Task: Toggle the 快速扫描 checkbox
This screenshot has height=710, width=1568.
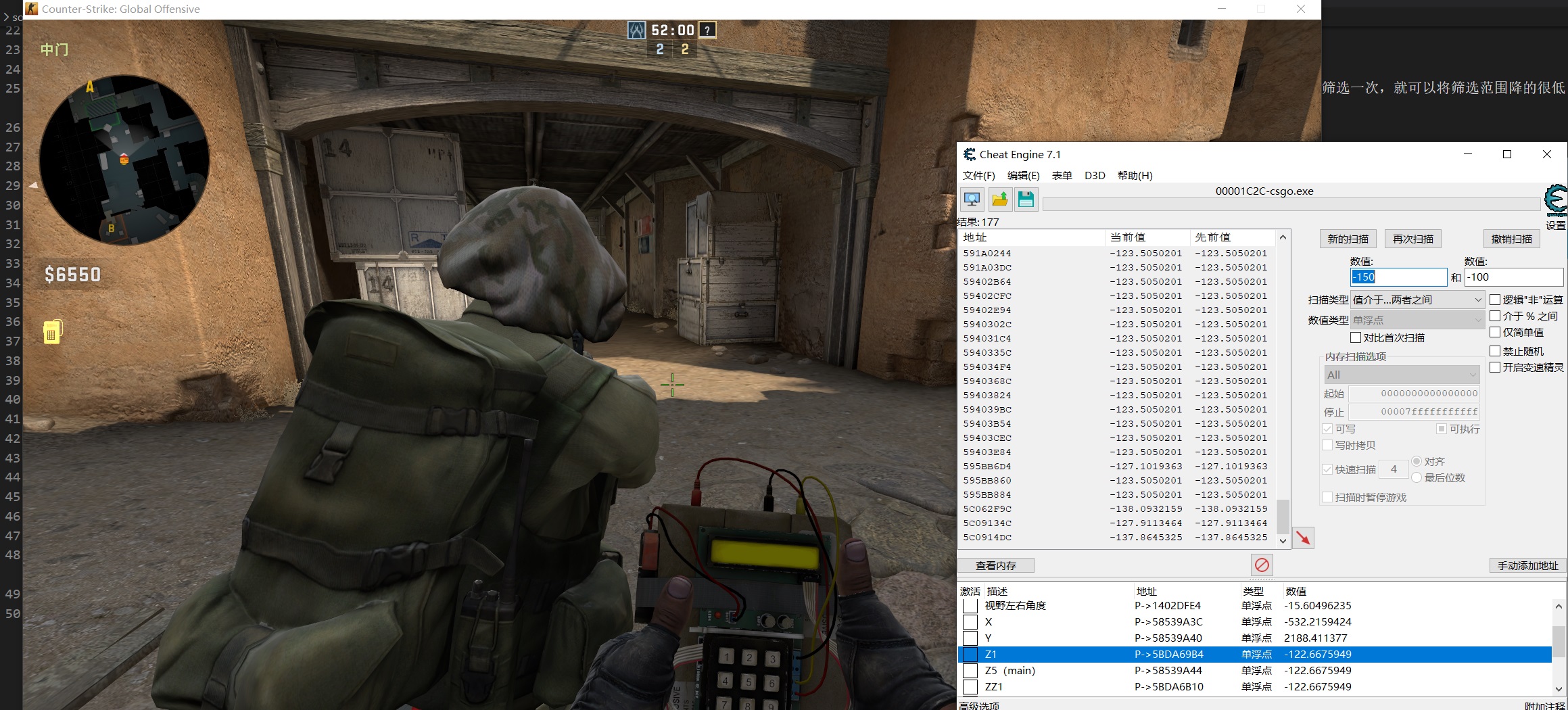Action: click(1327, 469)
